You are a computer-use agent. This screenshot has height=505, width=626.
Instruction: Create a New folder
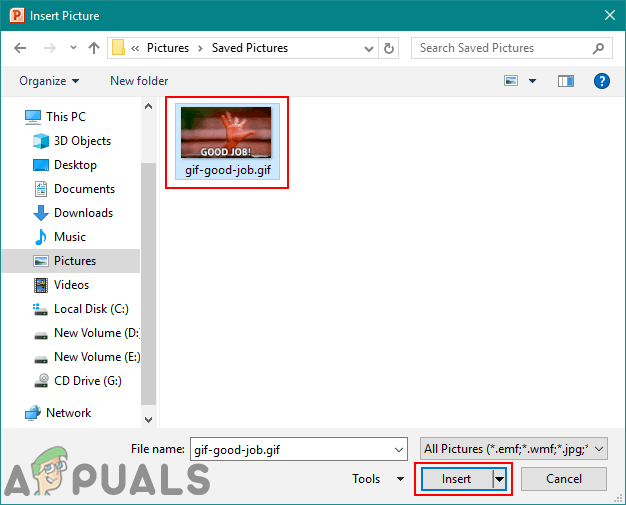click(x=139, y=81)
